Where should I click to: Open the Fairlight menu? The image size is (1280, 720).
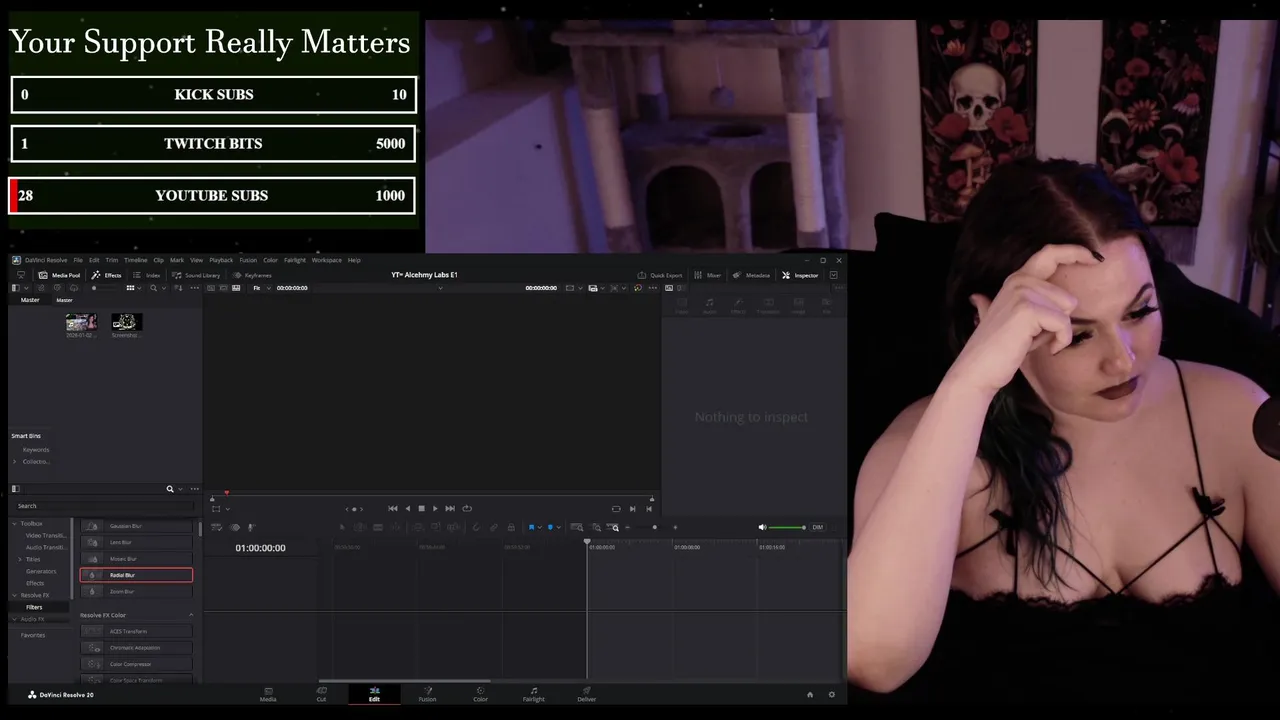295,260
